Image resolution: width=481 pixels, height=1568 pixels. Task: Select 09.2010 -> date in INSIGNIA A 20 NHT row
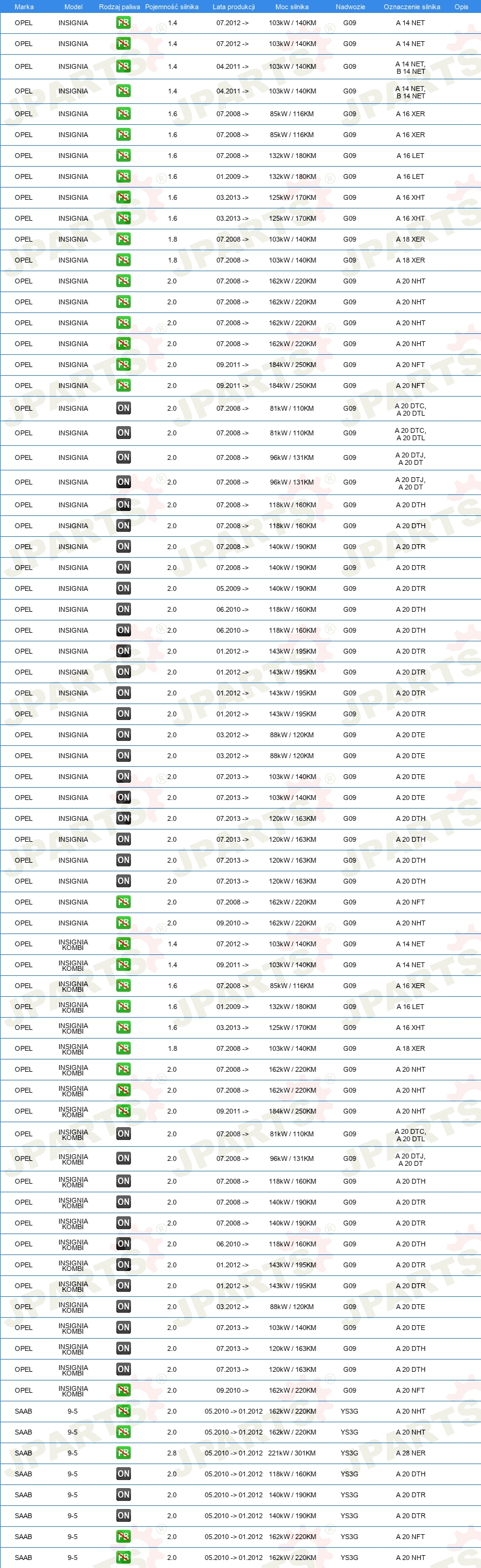[x=233, y=923]
